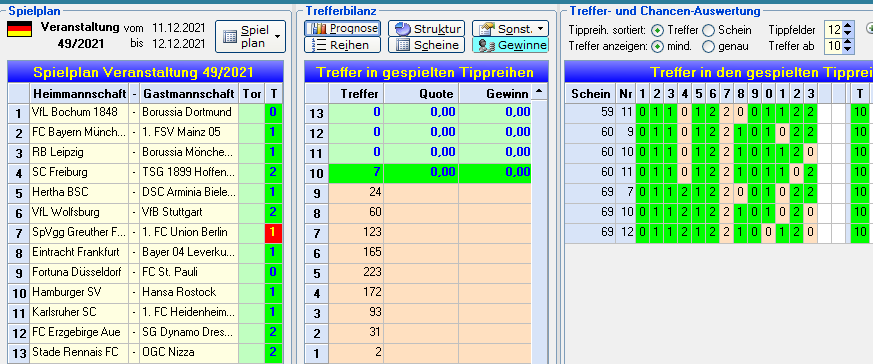Open the Sonst. dropdown button

[510, 28]
